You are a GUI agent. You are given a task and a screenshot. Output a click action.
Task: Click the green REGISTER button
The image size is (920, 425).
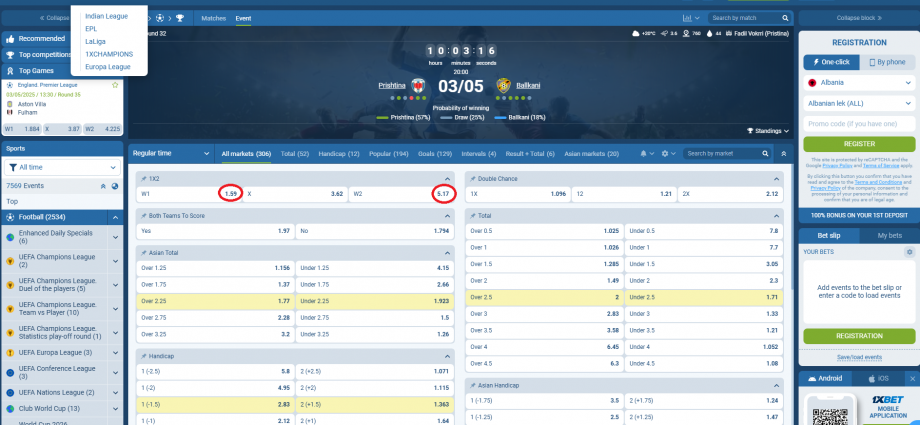coord(859,144)
